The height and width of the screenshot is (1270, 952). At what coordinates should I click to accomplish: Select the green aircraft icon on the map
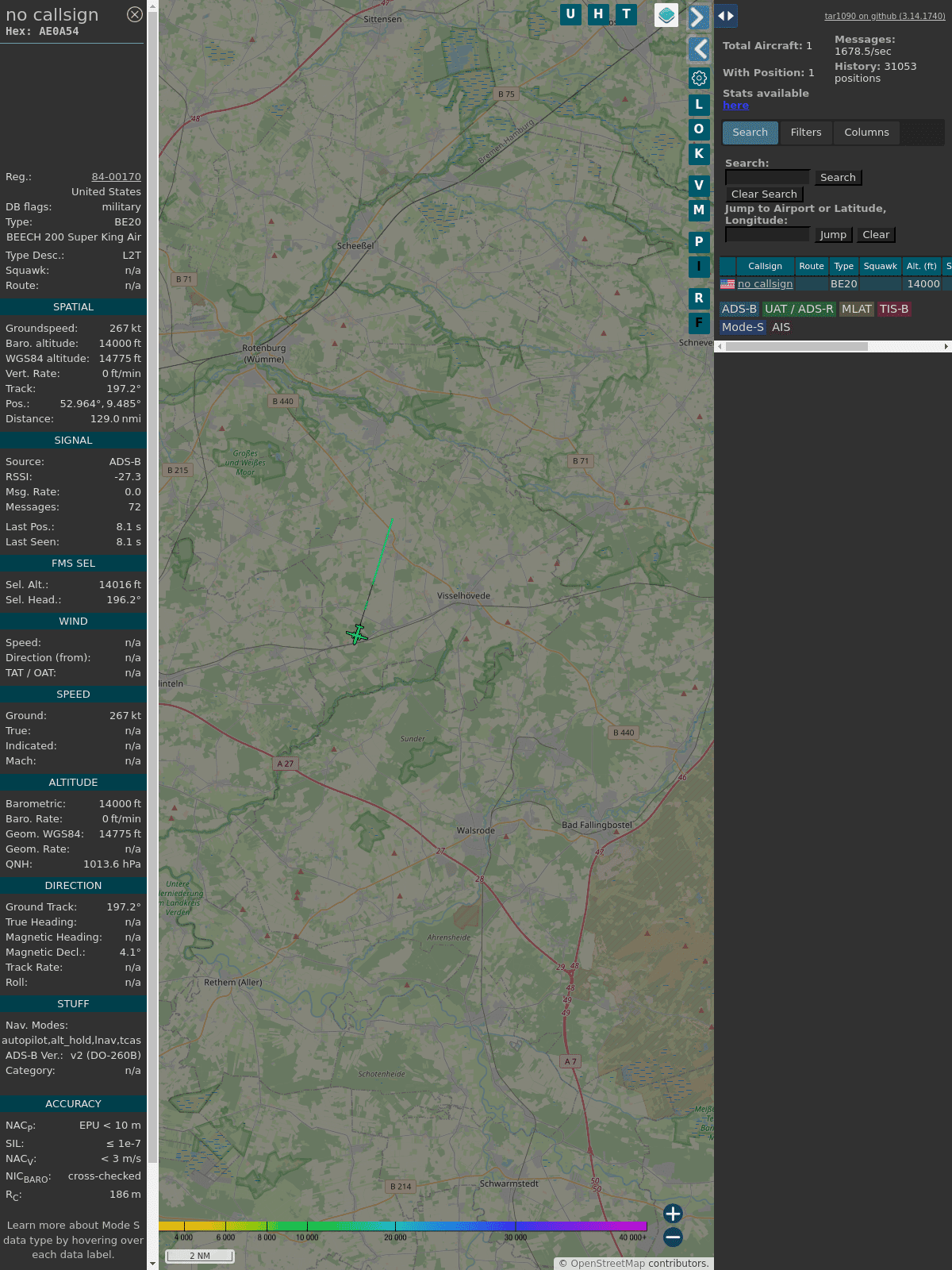(x=357, y=635)
